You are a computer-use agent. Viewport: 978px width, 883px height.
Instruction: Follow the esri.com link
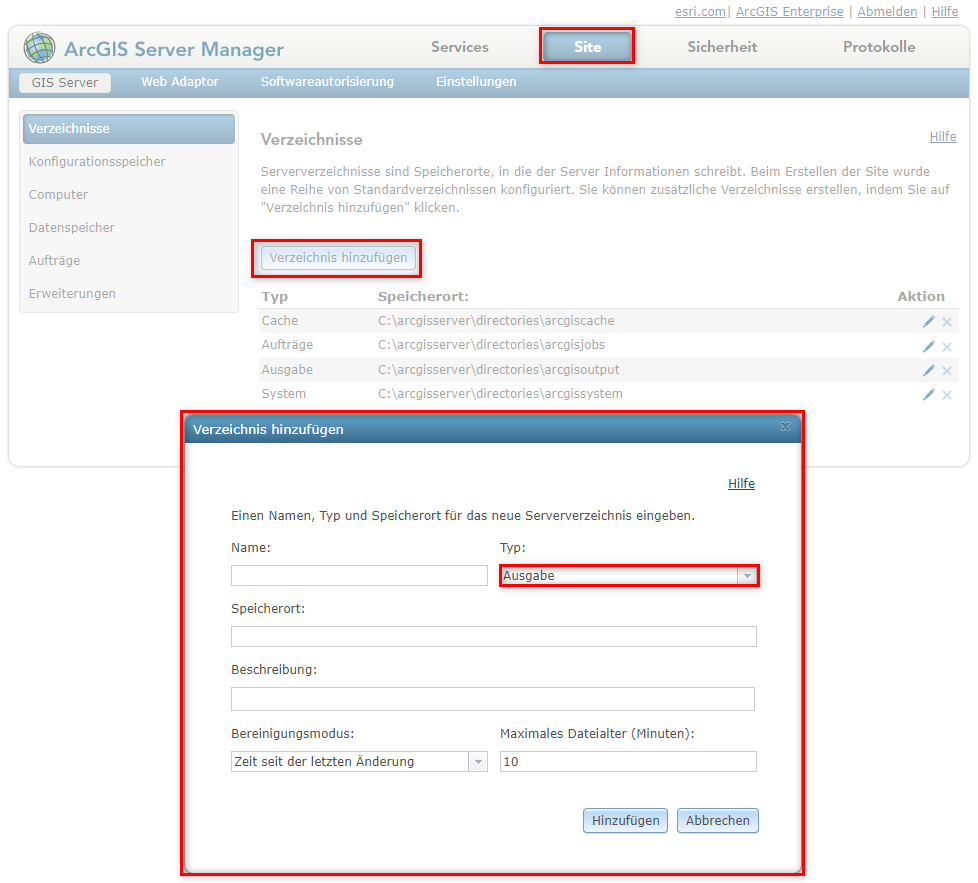click(700, 11)
